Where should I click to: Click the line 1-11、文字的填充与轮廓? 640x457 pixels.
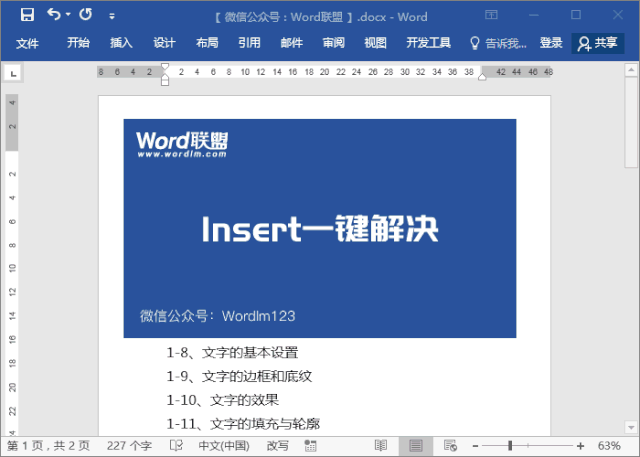tap(243, 424)
